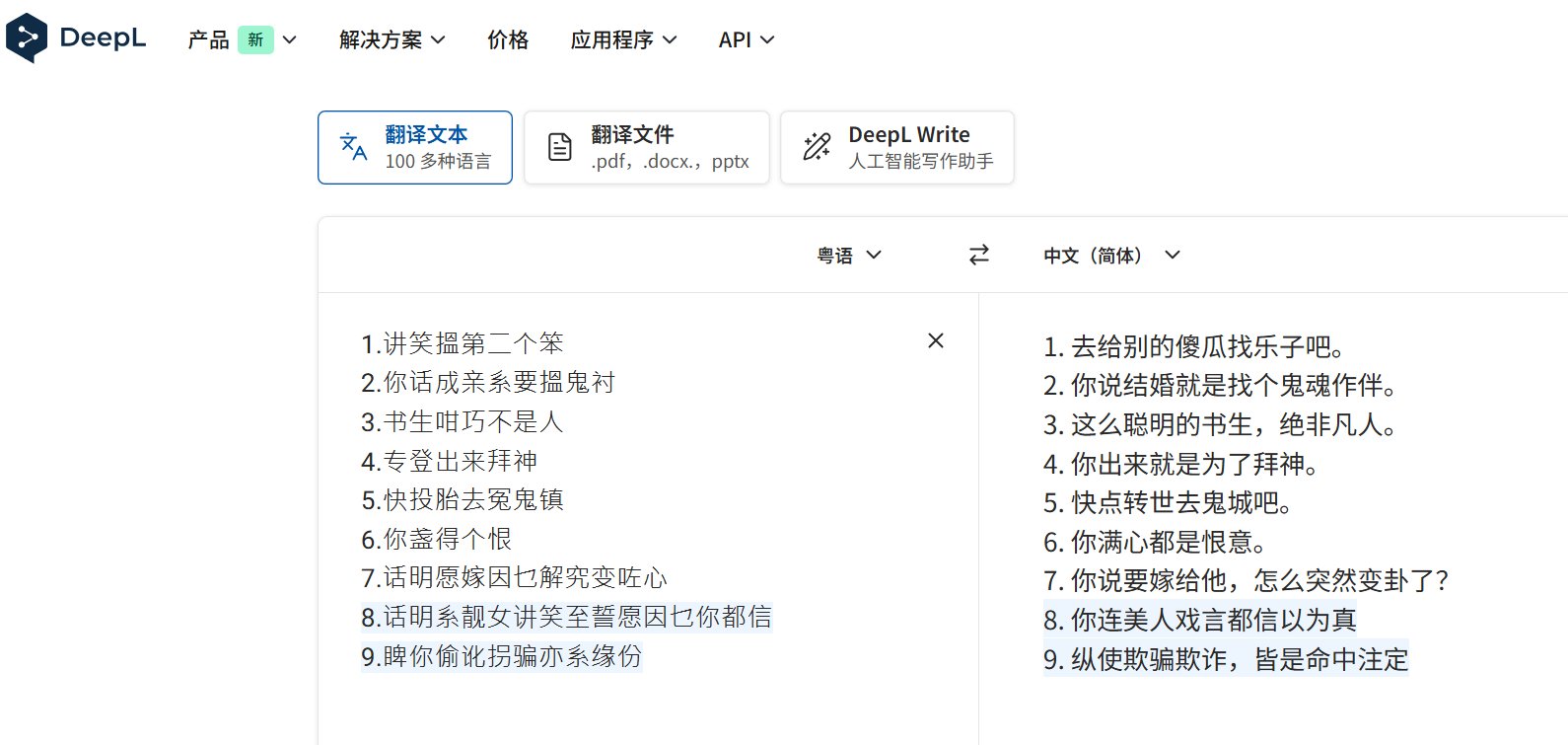Click highlighted source line 8.话明系靓女讲笑
This screenshot has width=1568, height=745.
coord(566,617)
